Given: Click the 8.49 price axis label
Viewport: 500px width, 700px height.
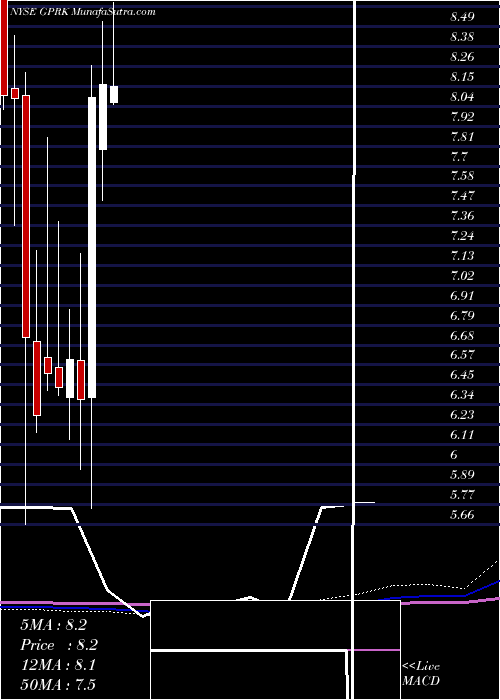Looking at the screenshot, I should click(462, 17).
